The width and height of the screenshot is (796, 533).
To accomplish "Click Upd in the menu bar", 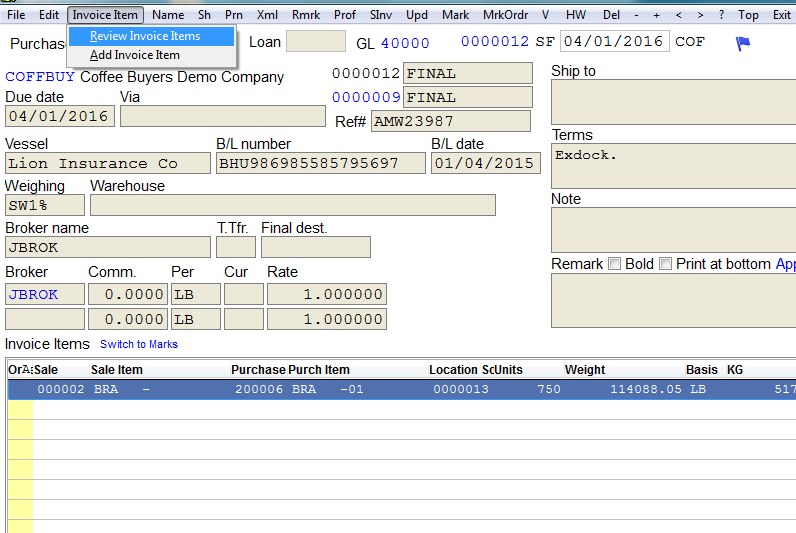I will tap(417, 15).
